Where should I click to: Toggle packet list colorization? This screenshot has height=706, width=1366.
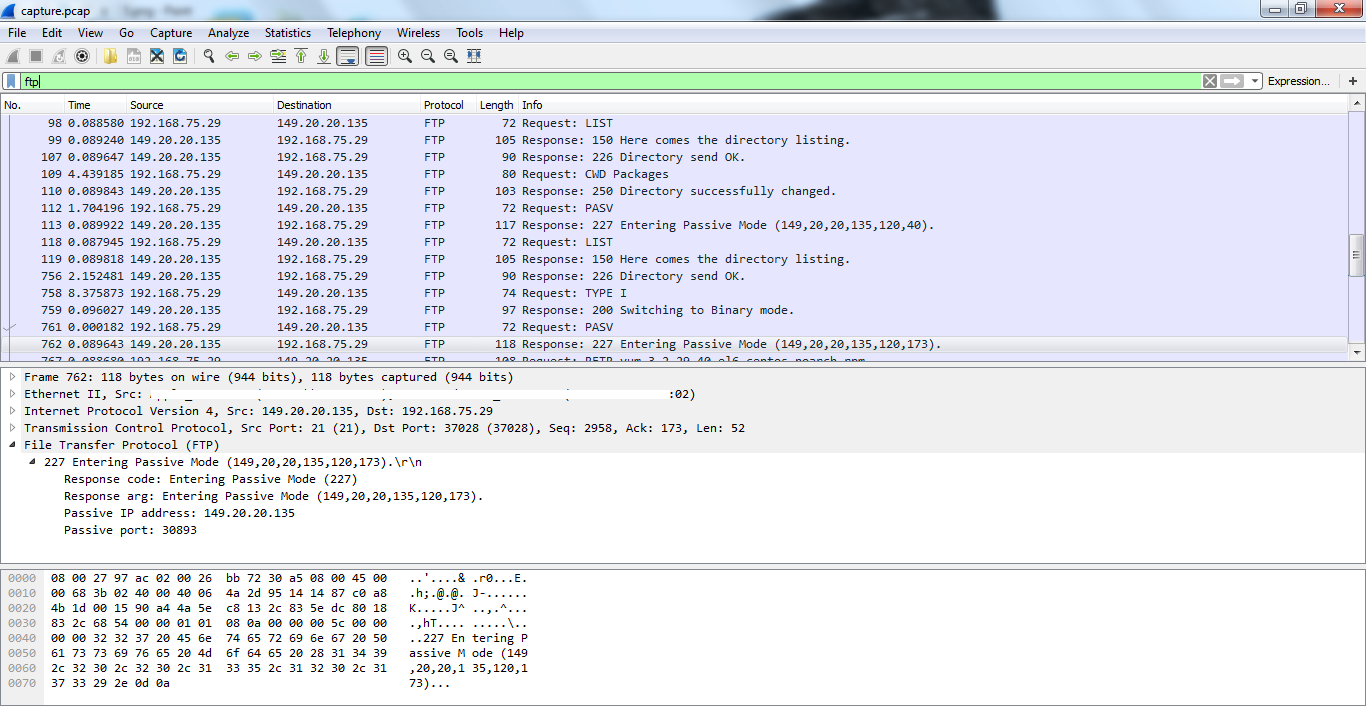376,57
